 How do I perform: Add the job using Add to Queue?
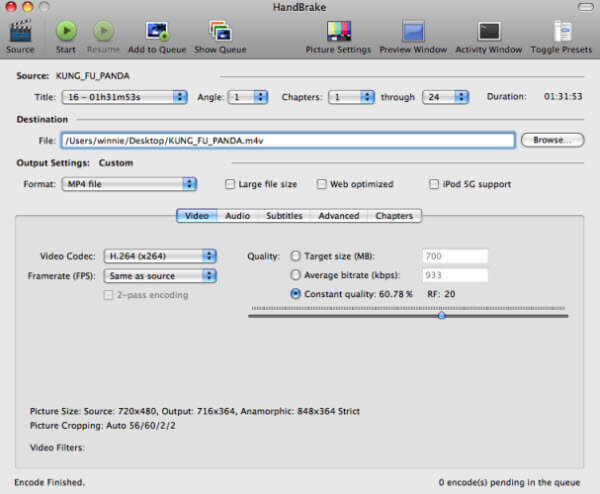[157, 31]
